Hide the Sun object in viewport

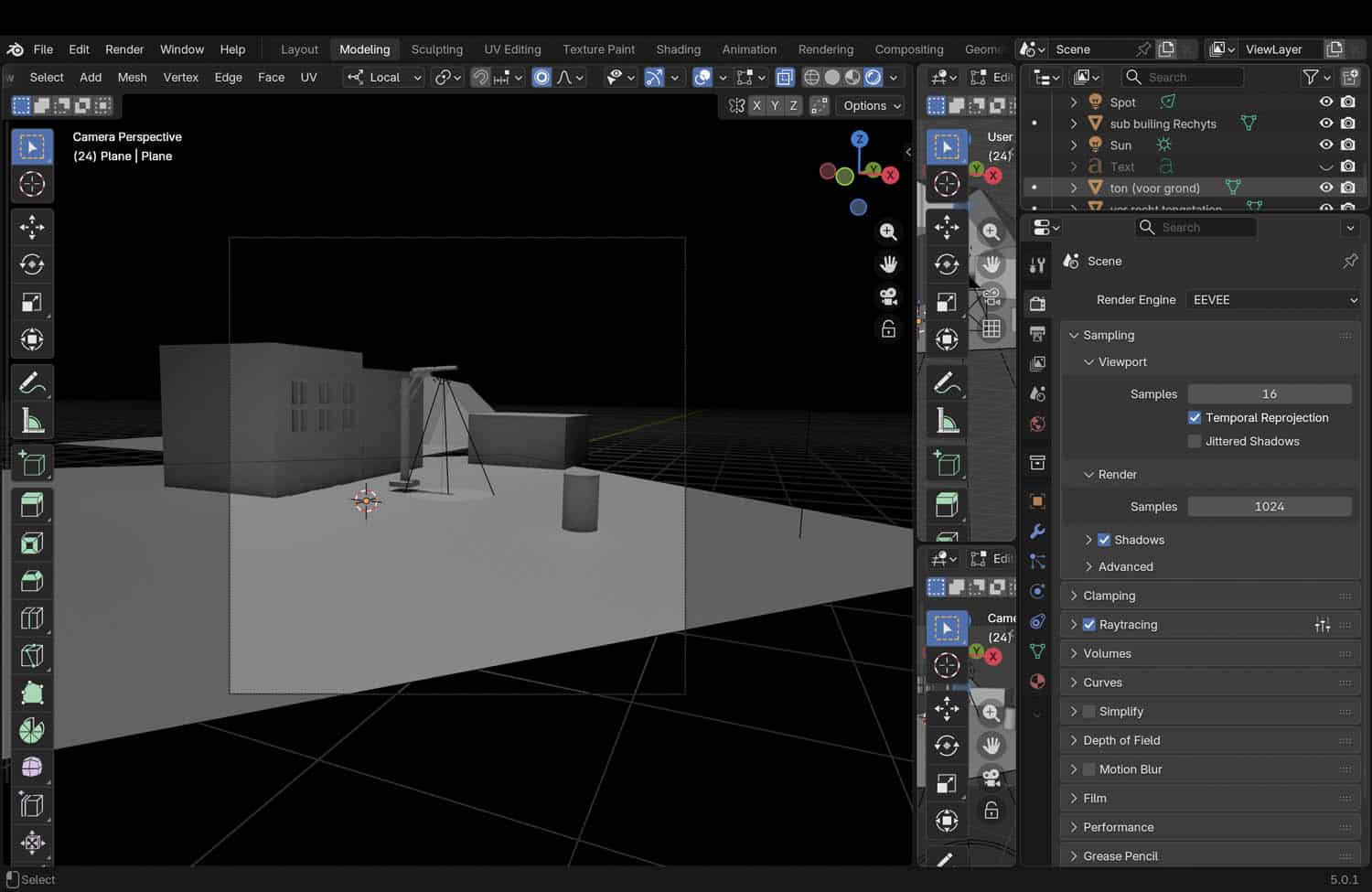pyautogui.click(x=1325, y=145)
